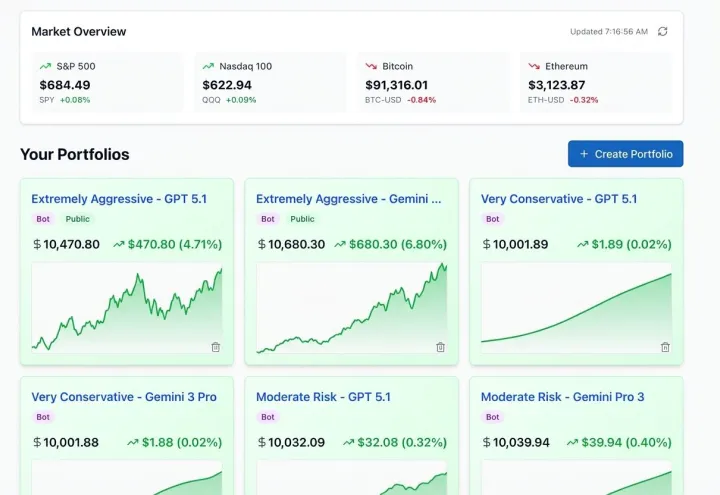
Task: Click the plus icon in Create Portfolio
Action: point(584,154)
